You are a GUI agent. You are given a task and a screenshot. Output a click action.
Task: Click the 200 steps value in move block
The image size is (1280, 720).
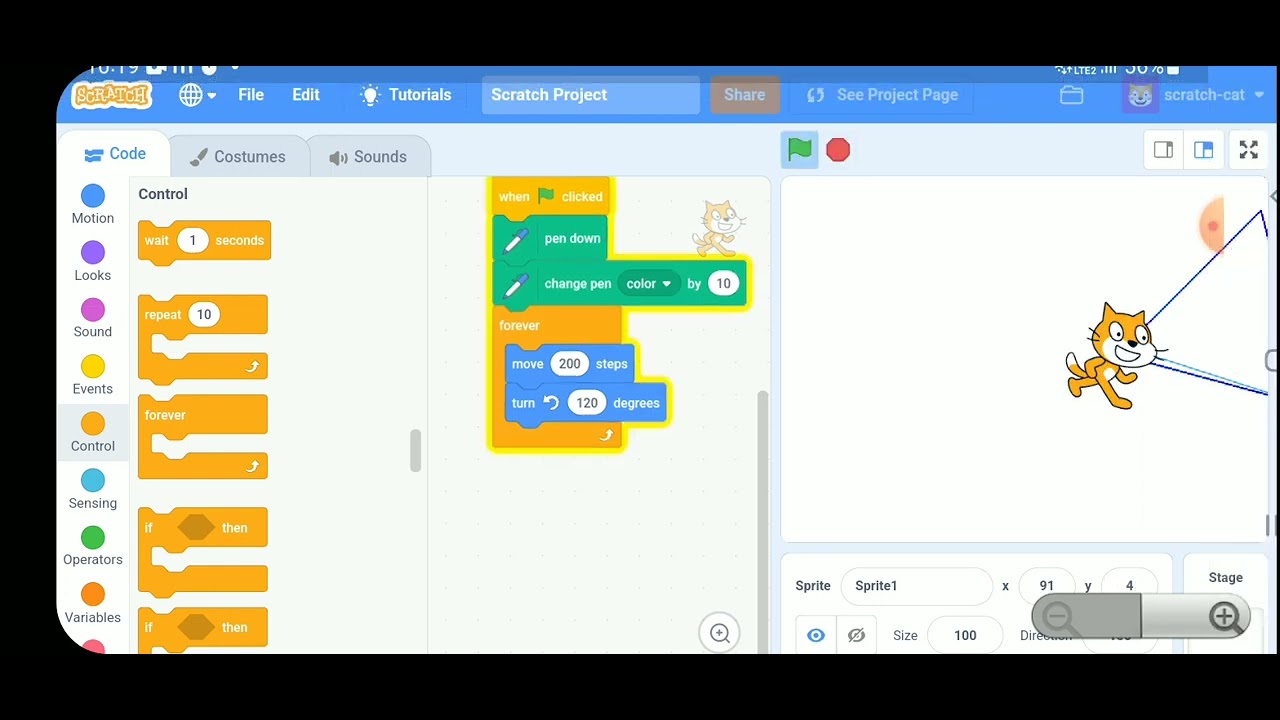pos(569,364)
